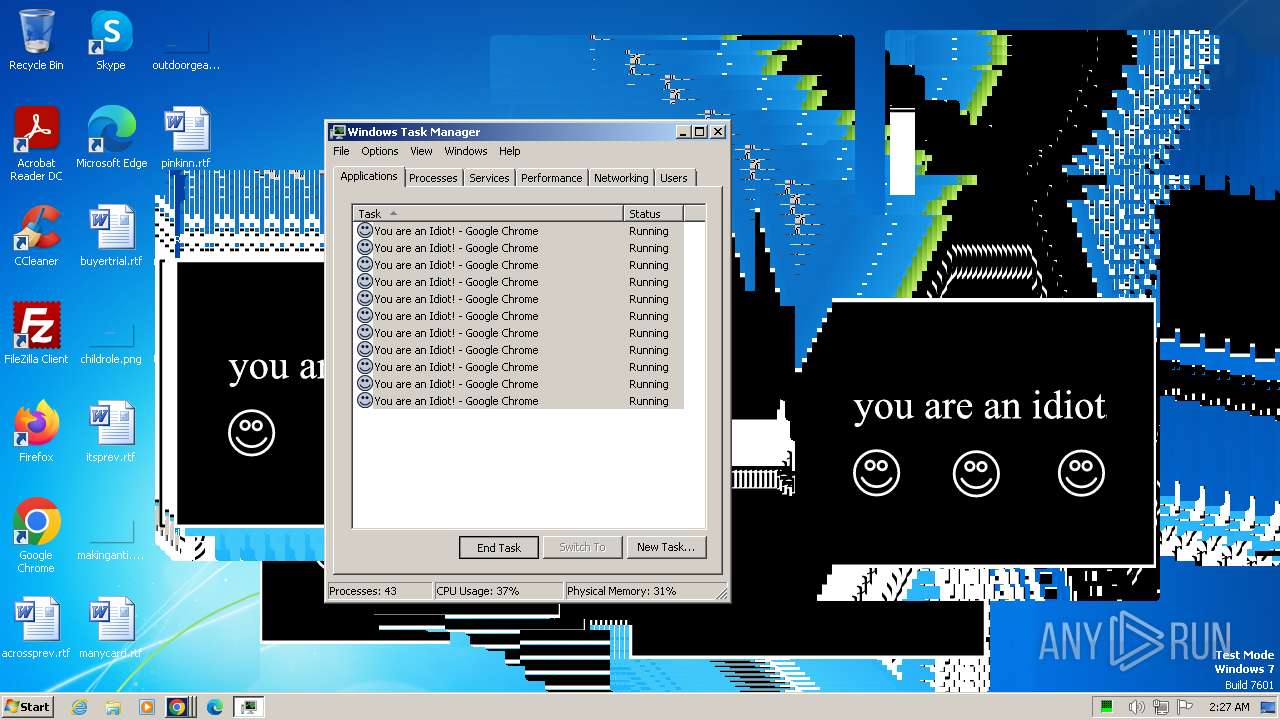Click the Switch To button
The image size is (1280, 720).
tap(582, 547)
